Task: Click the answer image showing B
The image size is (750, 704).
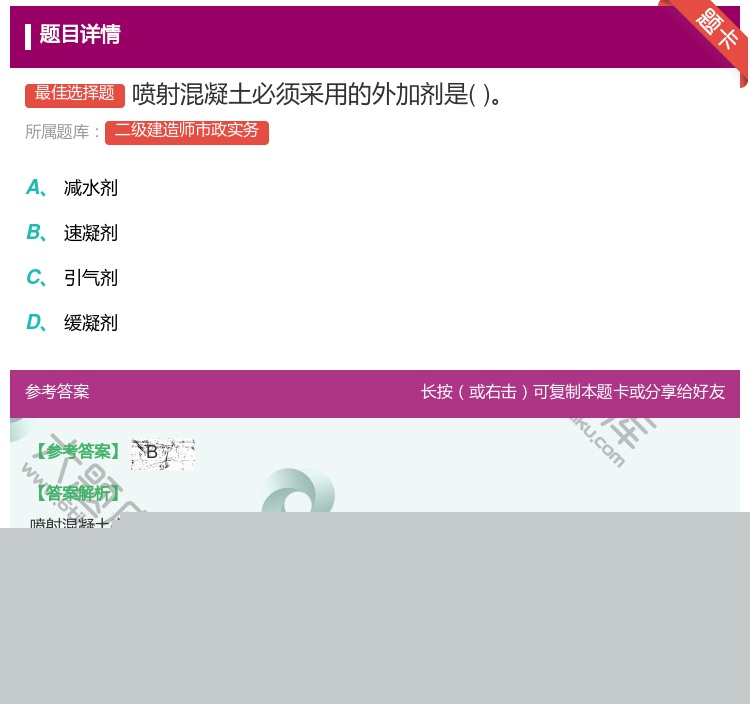Action: [x=163, y=453]
